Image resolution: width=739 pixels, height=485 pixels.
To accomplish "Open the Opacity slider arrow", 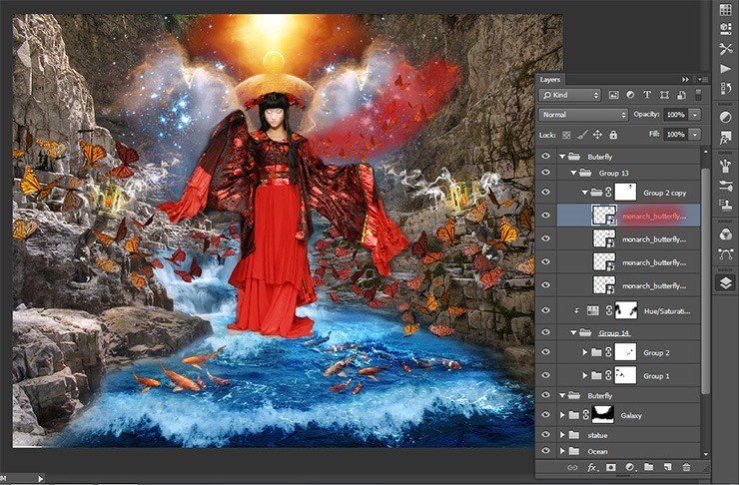I will 695,115.
